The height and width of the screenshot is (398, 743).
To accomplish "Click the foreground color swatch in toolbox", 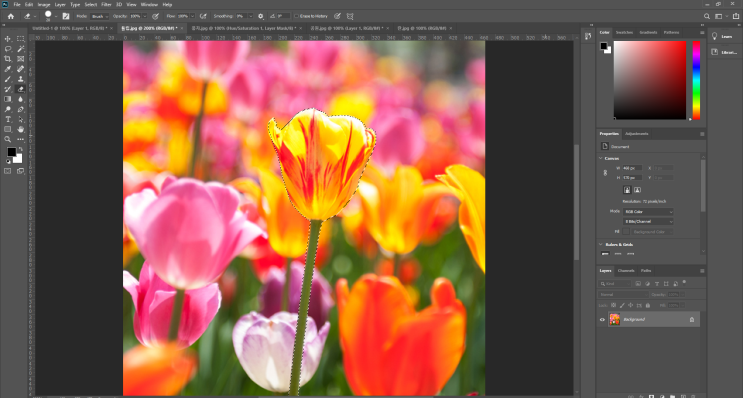I will 11,152.
